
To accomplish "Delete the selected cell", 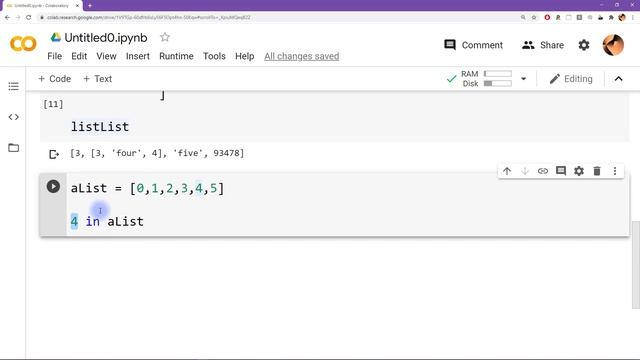I will 597,171.
